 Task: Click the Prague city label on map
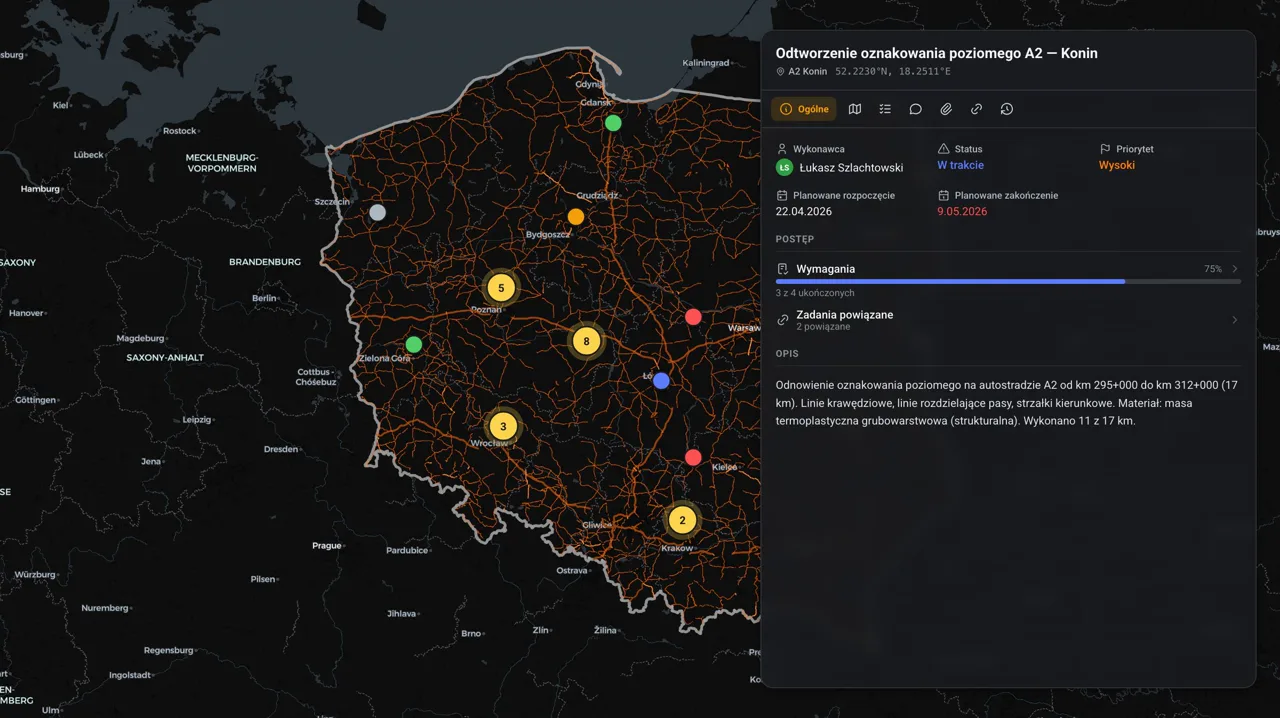[x=327, y=546]
